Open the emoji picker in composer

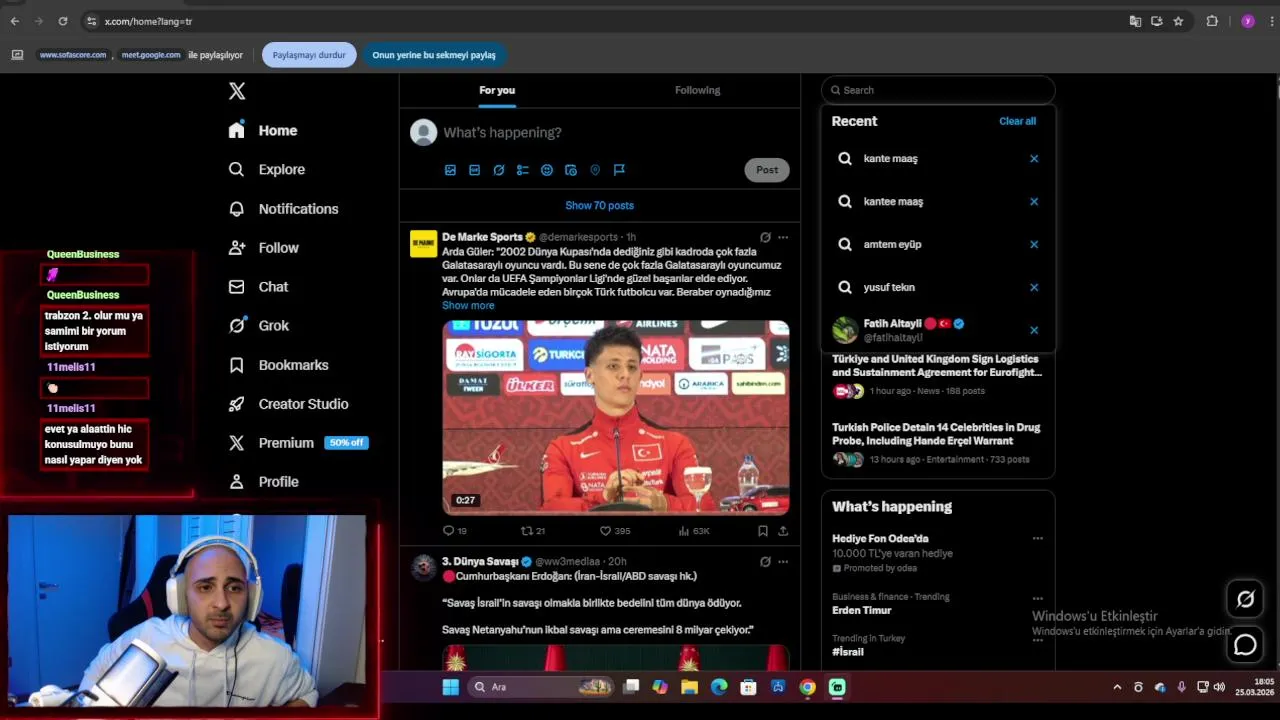pos(547,170)
